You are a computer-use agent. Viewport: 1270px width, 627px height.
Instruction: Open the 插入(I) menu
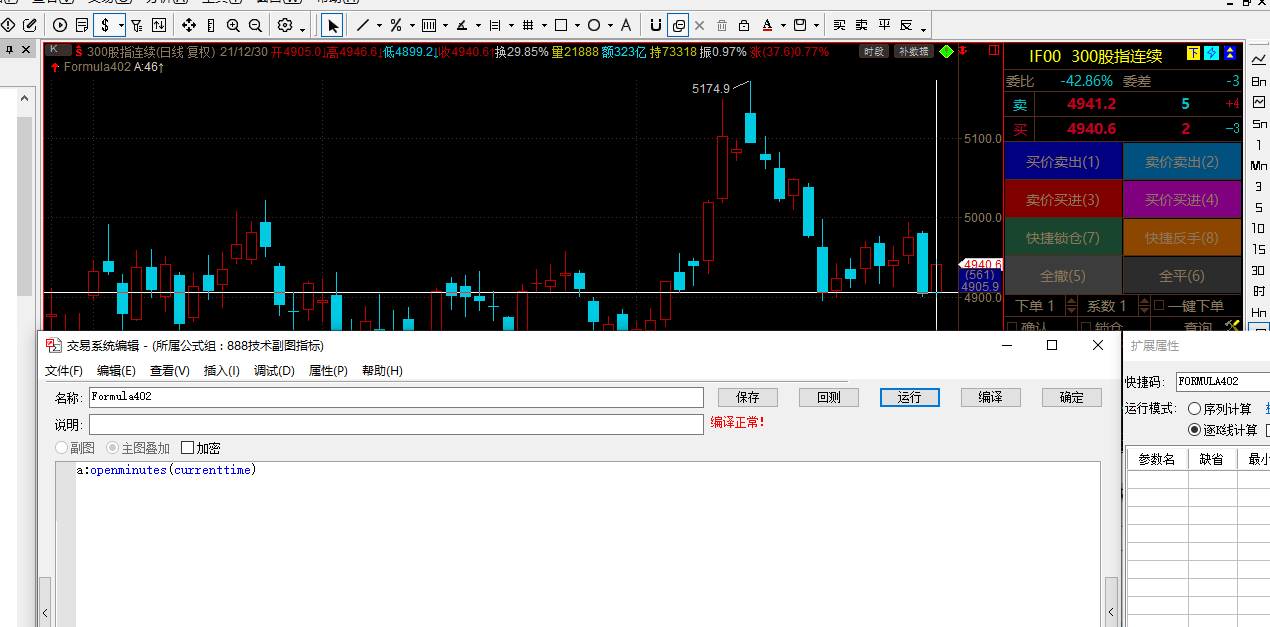[x=222, y=371]
